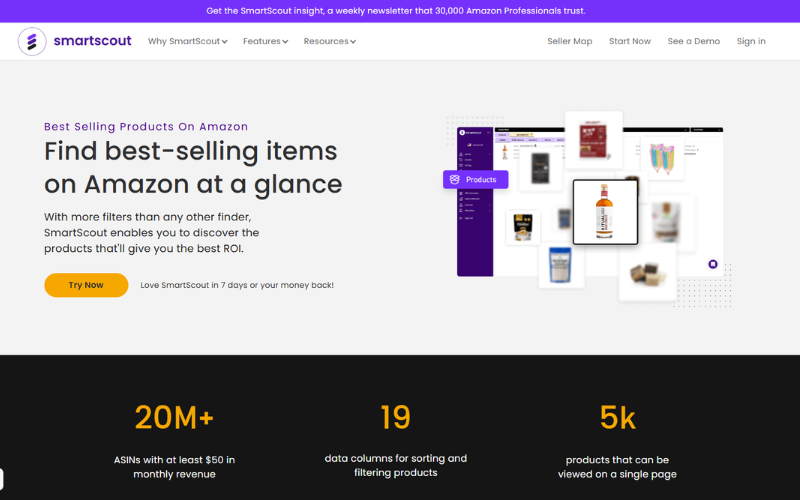This screenshot has width=800, height=500.
Task: Click the newsletter announcement banner
Action: point(396,11)
